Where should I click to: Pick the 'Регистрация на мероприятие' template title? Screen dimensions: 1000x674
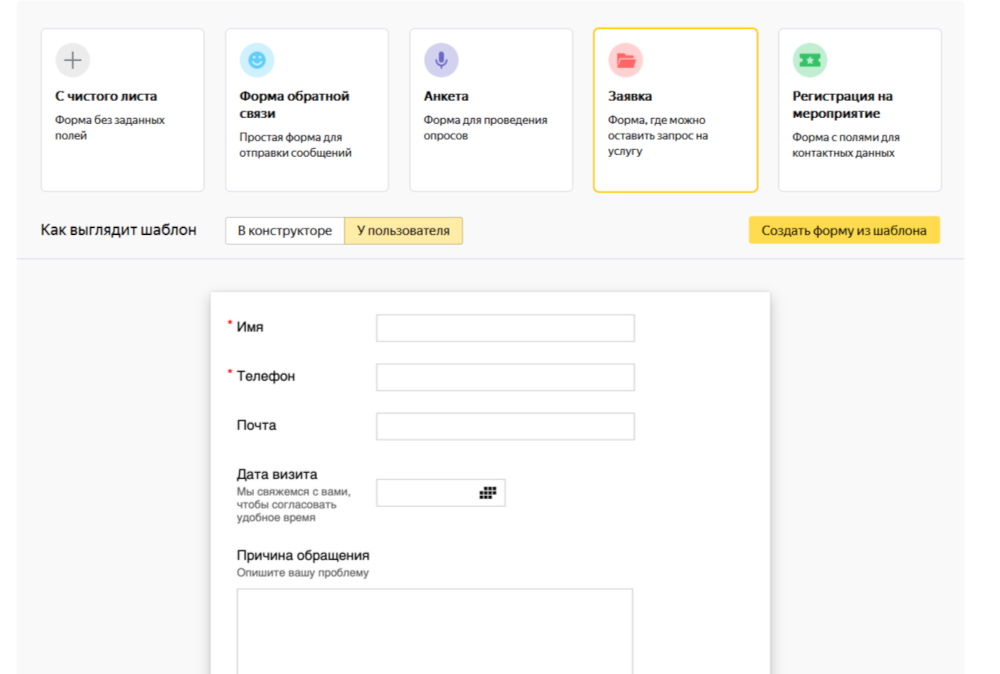(x=842, y=105)
